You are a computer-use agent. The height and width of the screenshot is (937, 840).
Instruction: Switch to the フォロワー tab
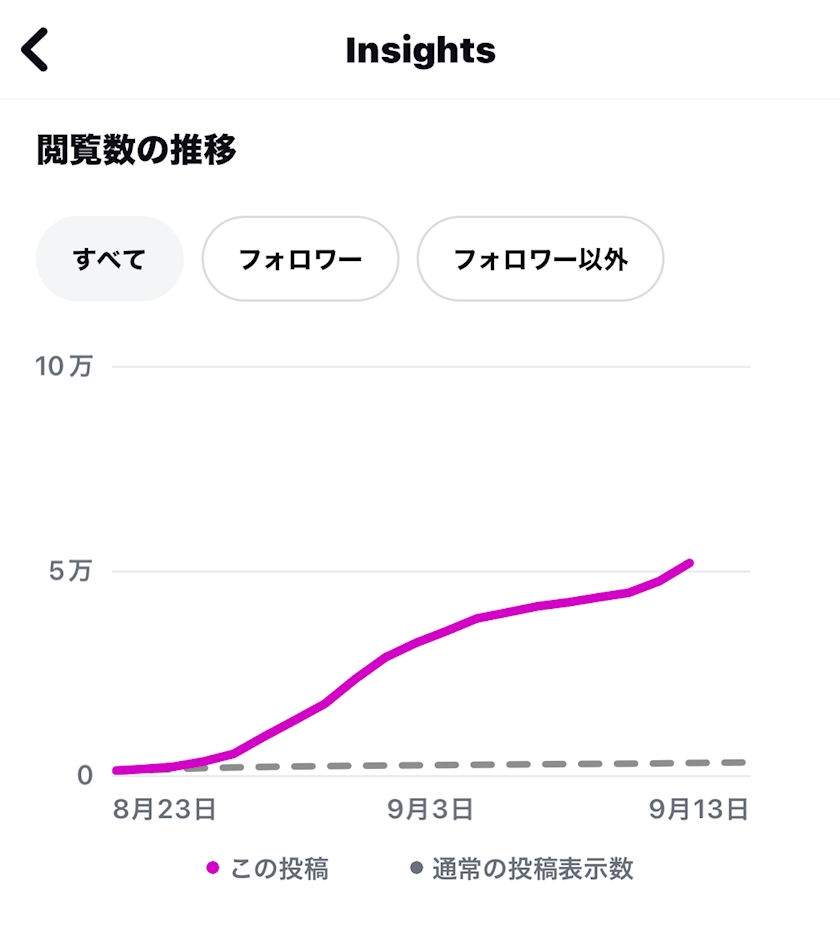pyautogui.click(x=300, y=259)
